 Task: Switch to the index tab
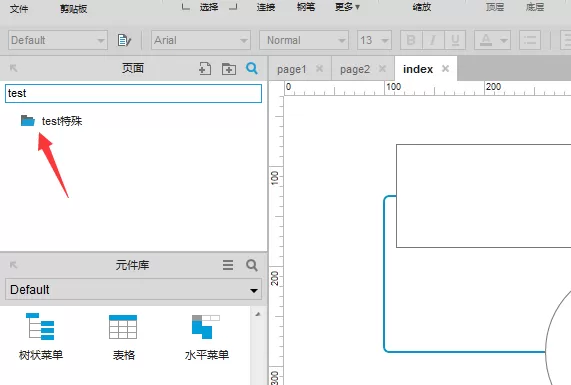pos(418,69)
